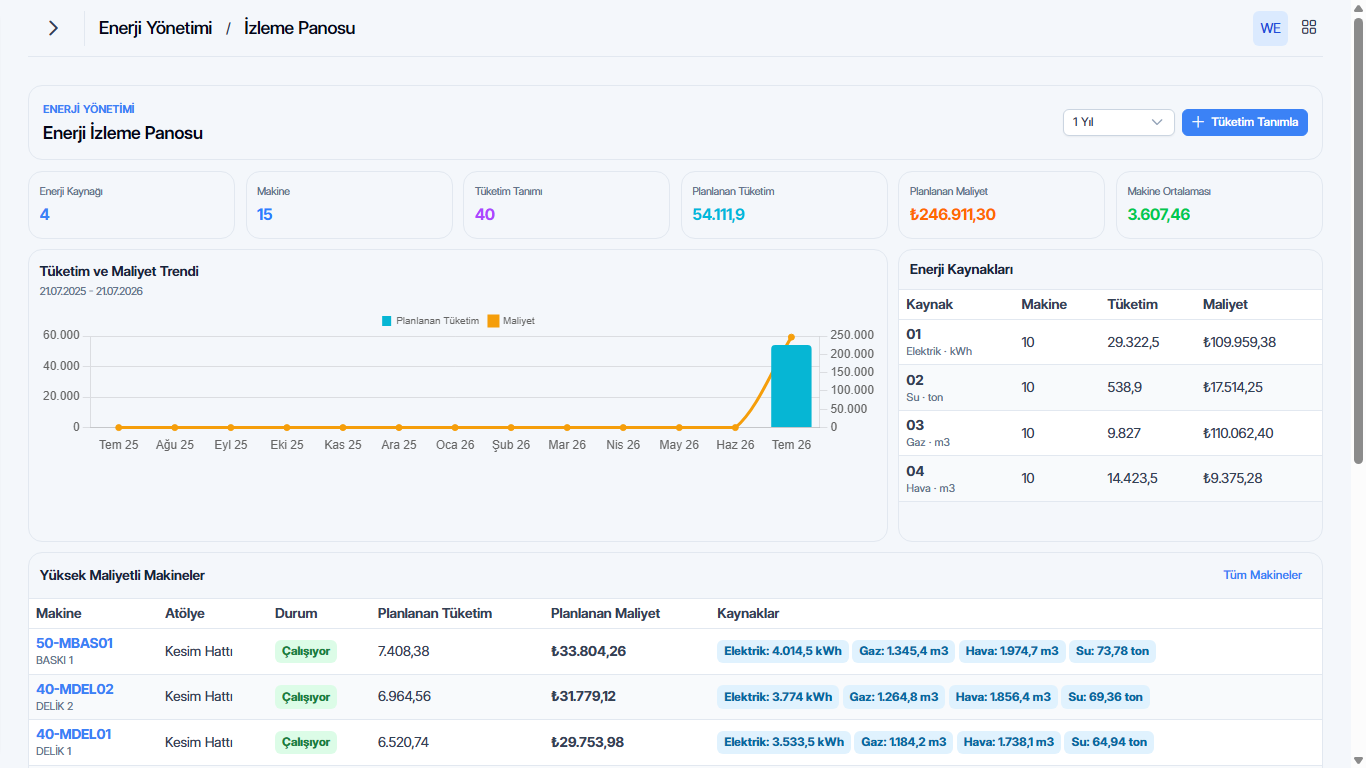Select the İzleme Panosu breadcrumb item

tap(299, 28)
